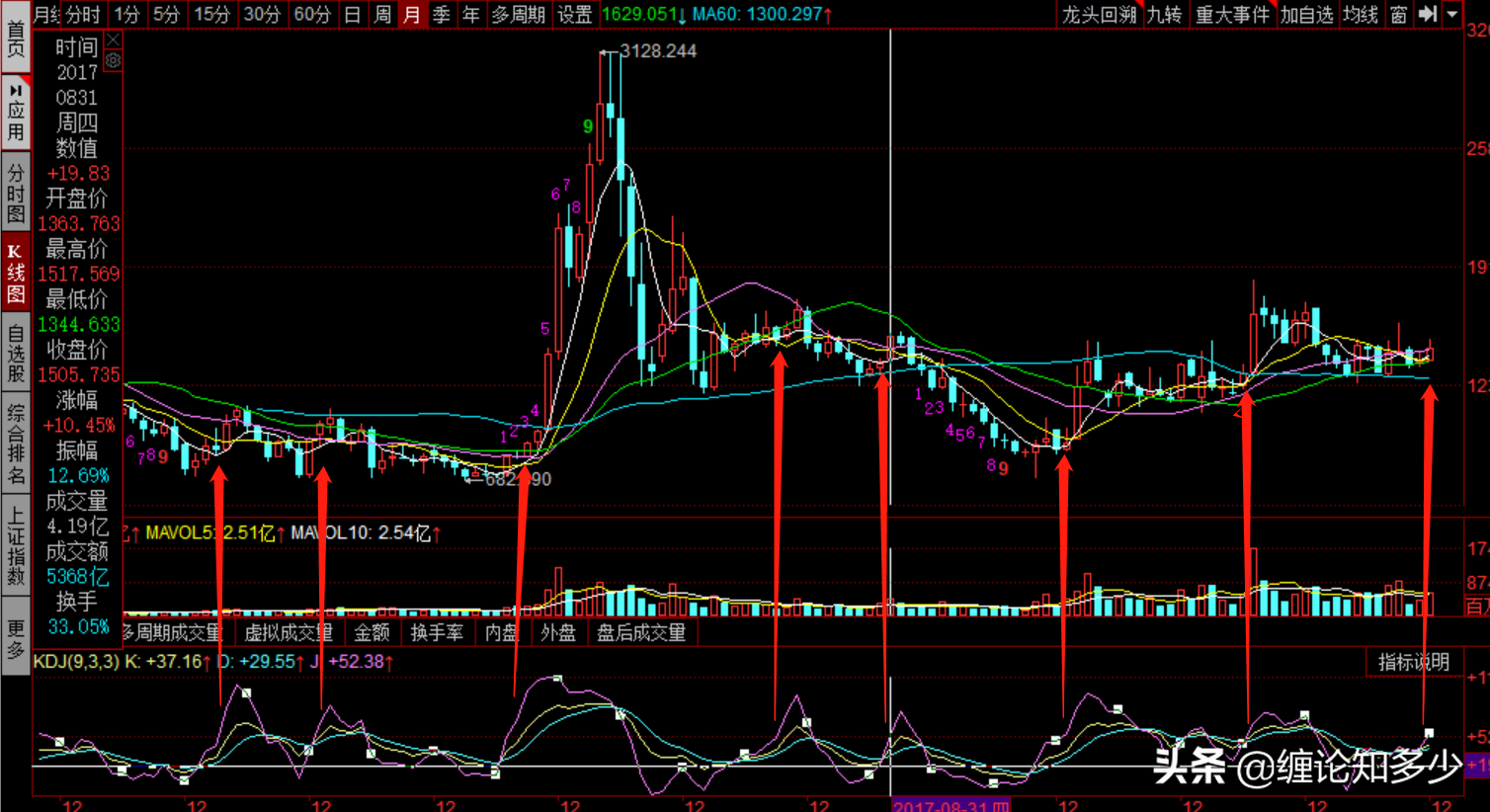1490x812 pixels.
Task: Toggle the 均线 moving averages
Action: 1361,14
